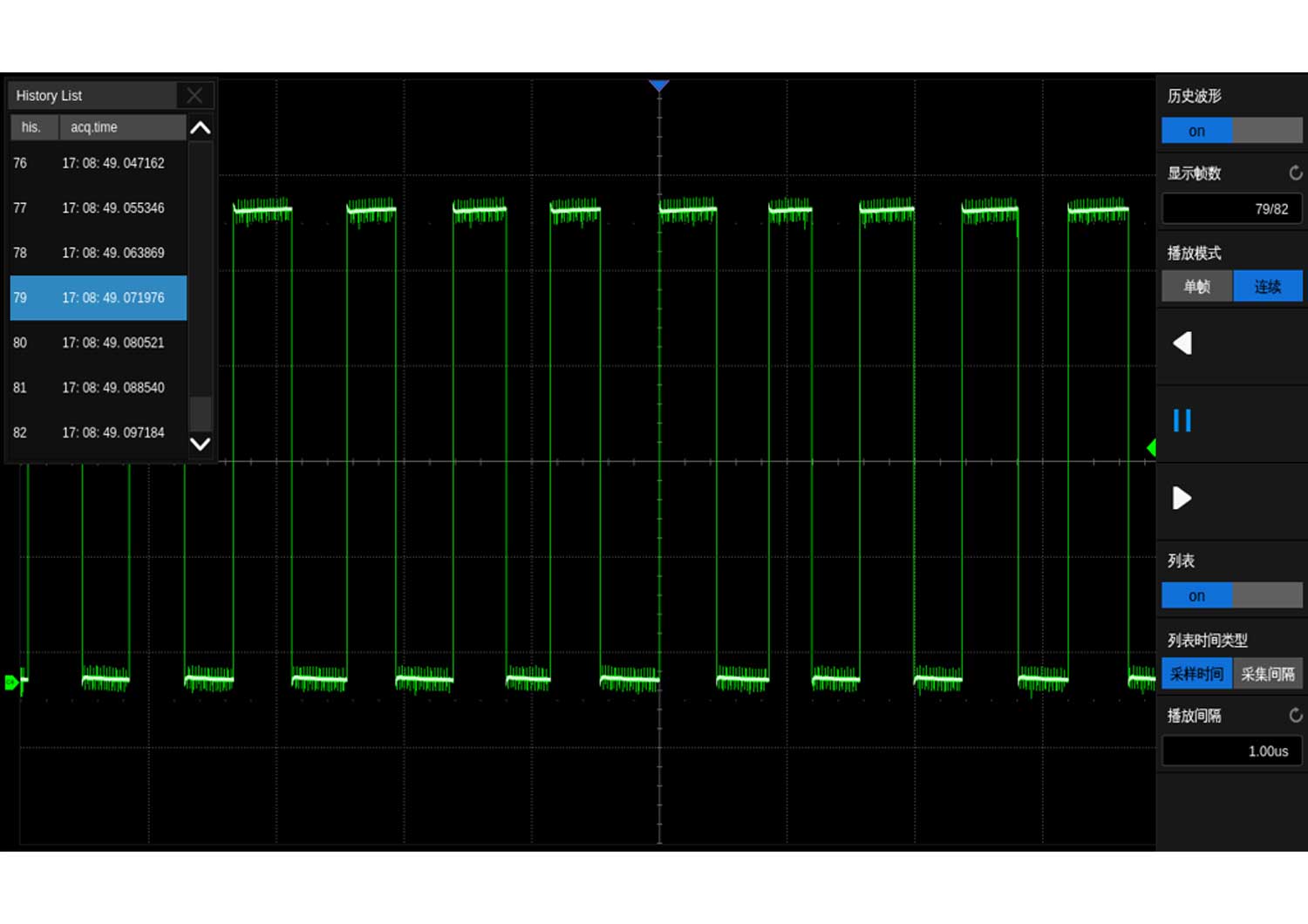
Task: Select history frame 76
Action: (99, 163)
